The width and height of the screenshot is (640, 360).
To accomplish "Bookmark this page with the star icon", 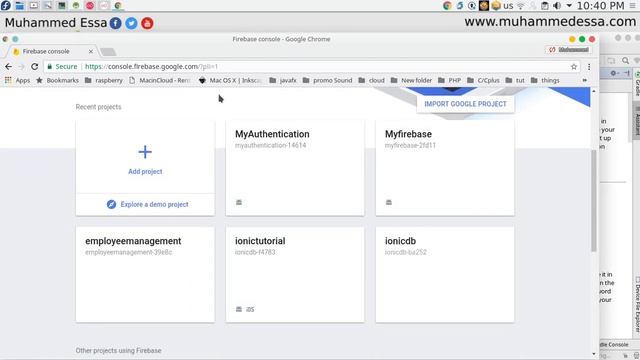I will coord(573,67).
